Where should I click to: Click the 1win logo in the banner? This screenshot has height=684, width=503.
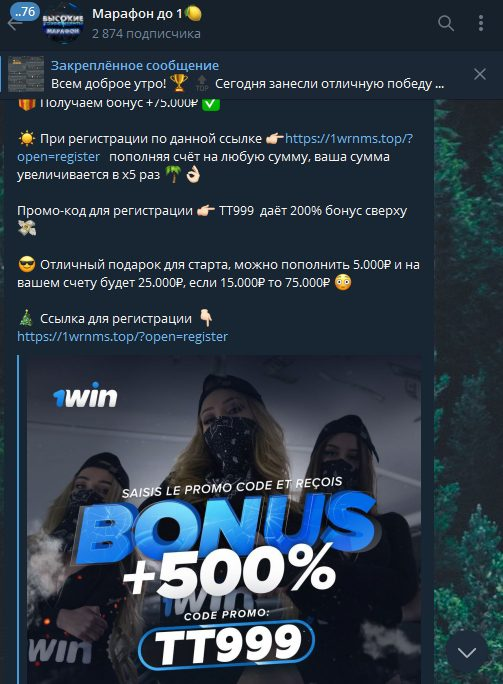(86, 395)
